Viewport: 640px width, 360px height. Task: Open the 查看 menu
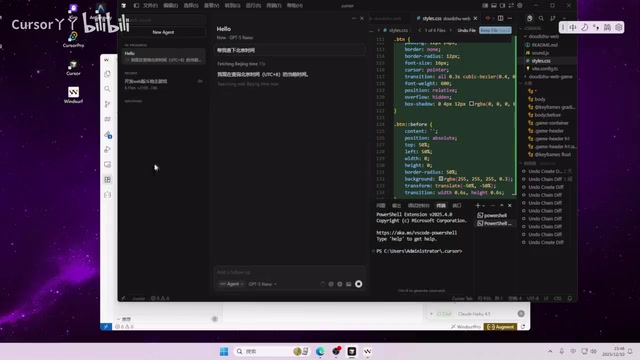coord(211,6)
